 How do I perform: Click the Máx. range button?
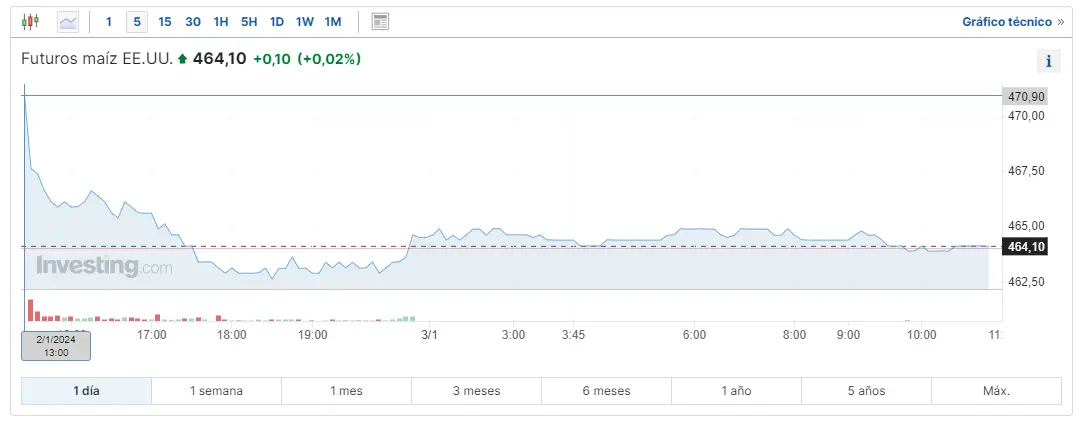(996, 391)
